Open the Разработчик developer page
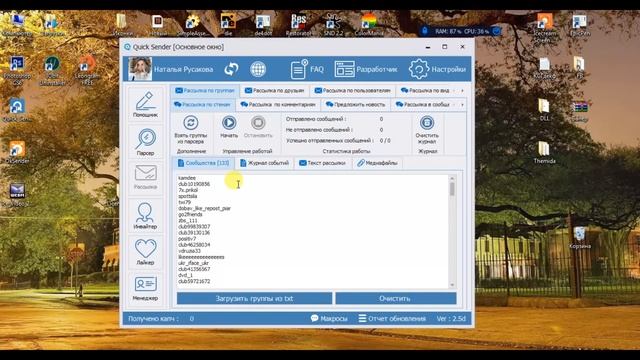The height and width of the screenshot is (360, 640). pyautogui.click(x=366, y=69)
